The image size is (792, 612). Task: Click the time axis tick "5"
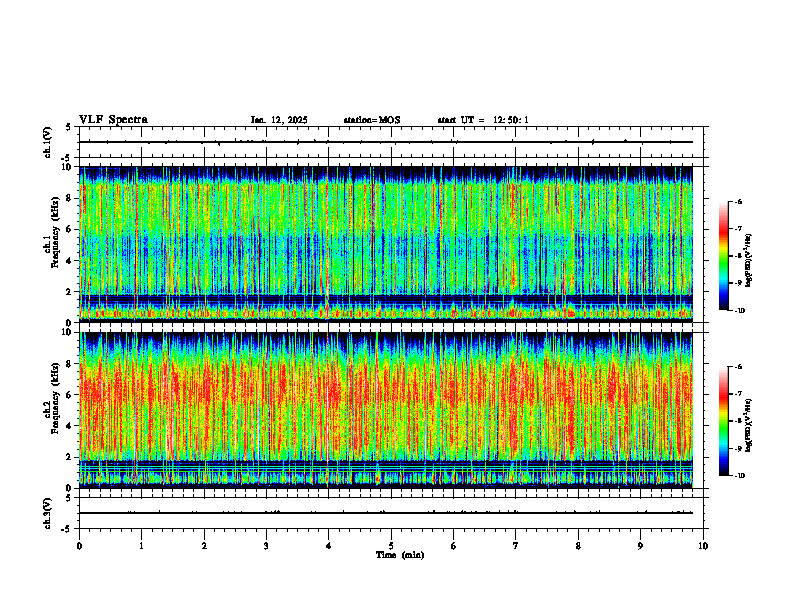point(391,546)
